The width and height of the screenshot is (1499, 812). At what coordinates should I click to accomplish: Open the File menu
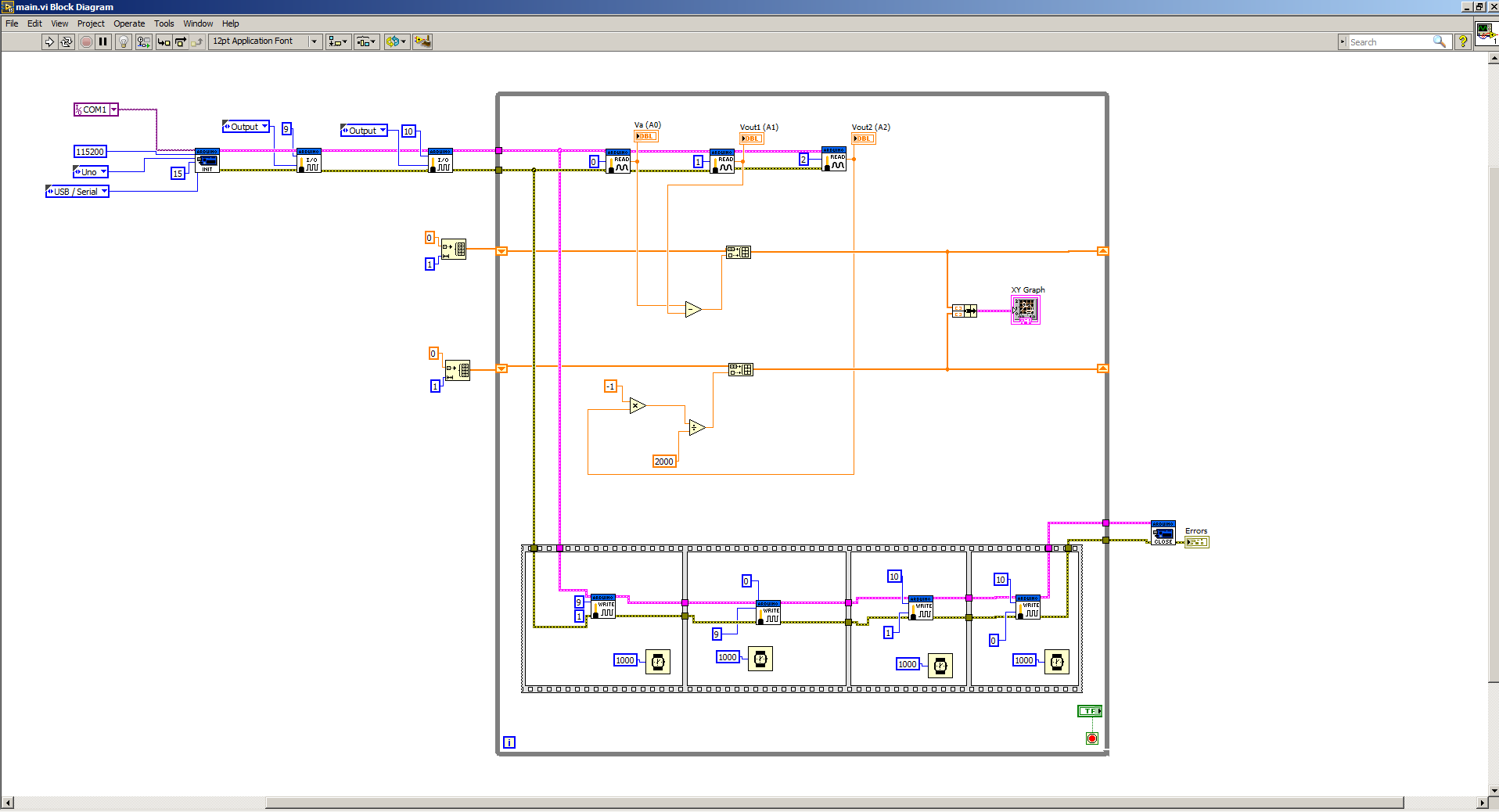pyautogui.click(x=12, y=23)
